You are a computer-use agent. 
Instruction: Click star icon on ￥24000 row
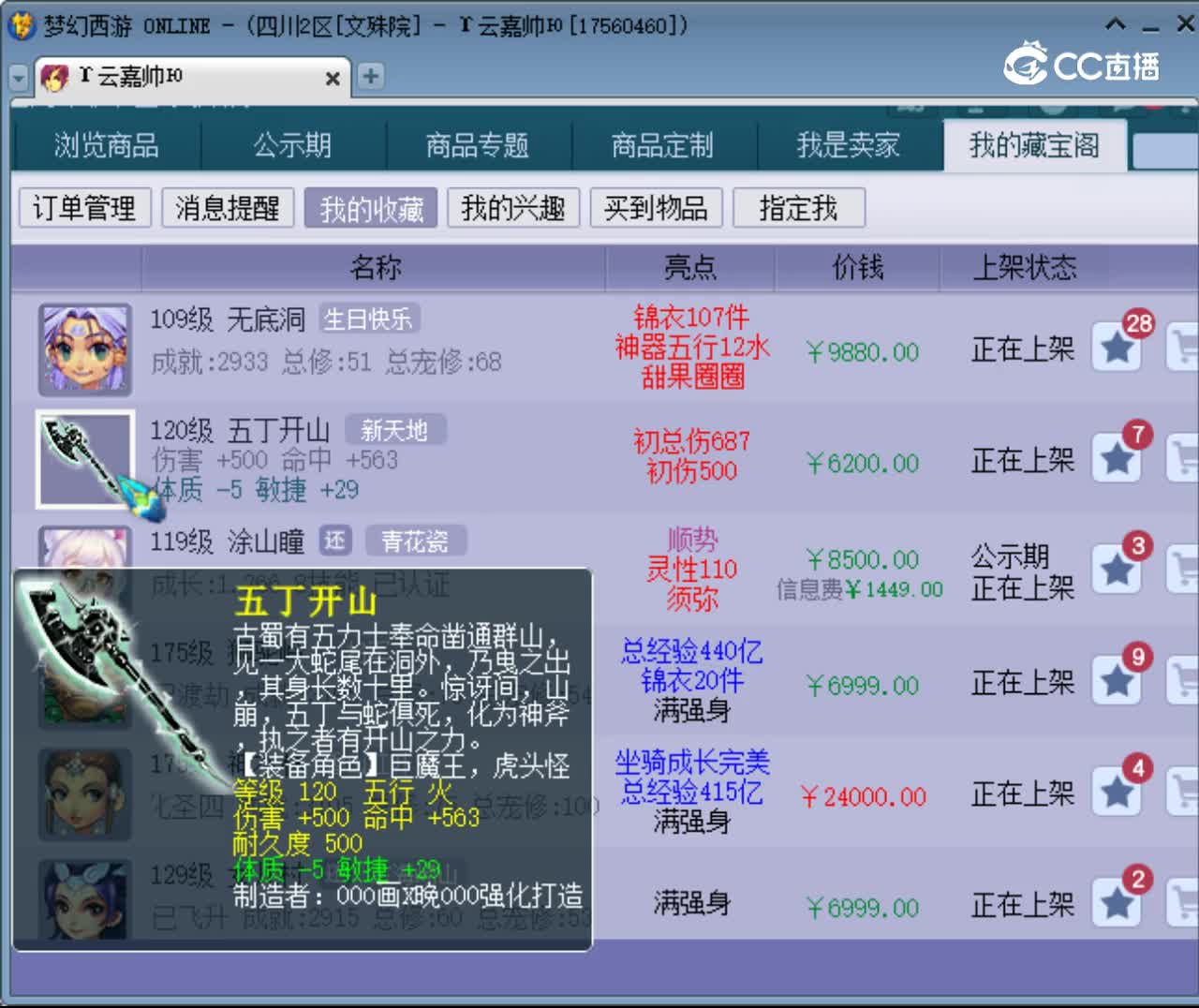click(1117, 793)
